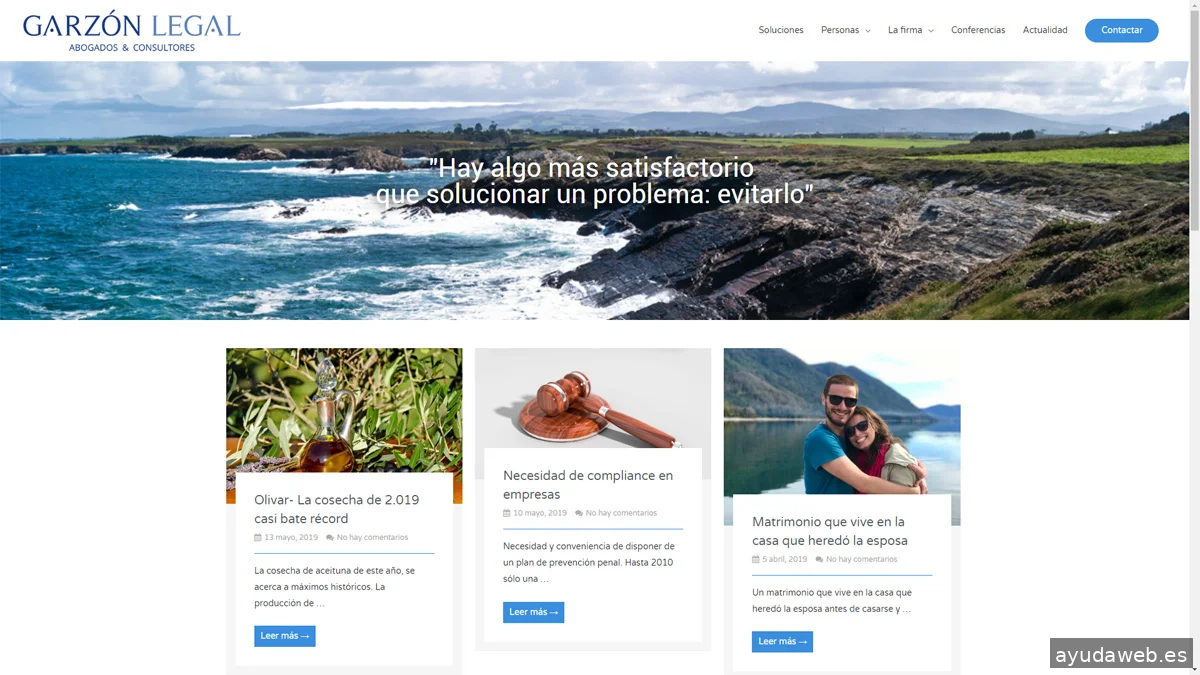Open the Soluciones menu item
1200x675 pixels.
click(781, 30)
